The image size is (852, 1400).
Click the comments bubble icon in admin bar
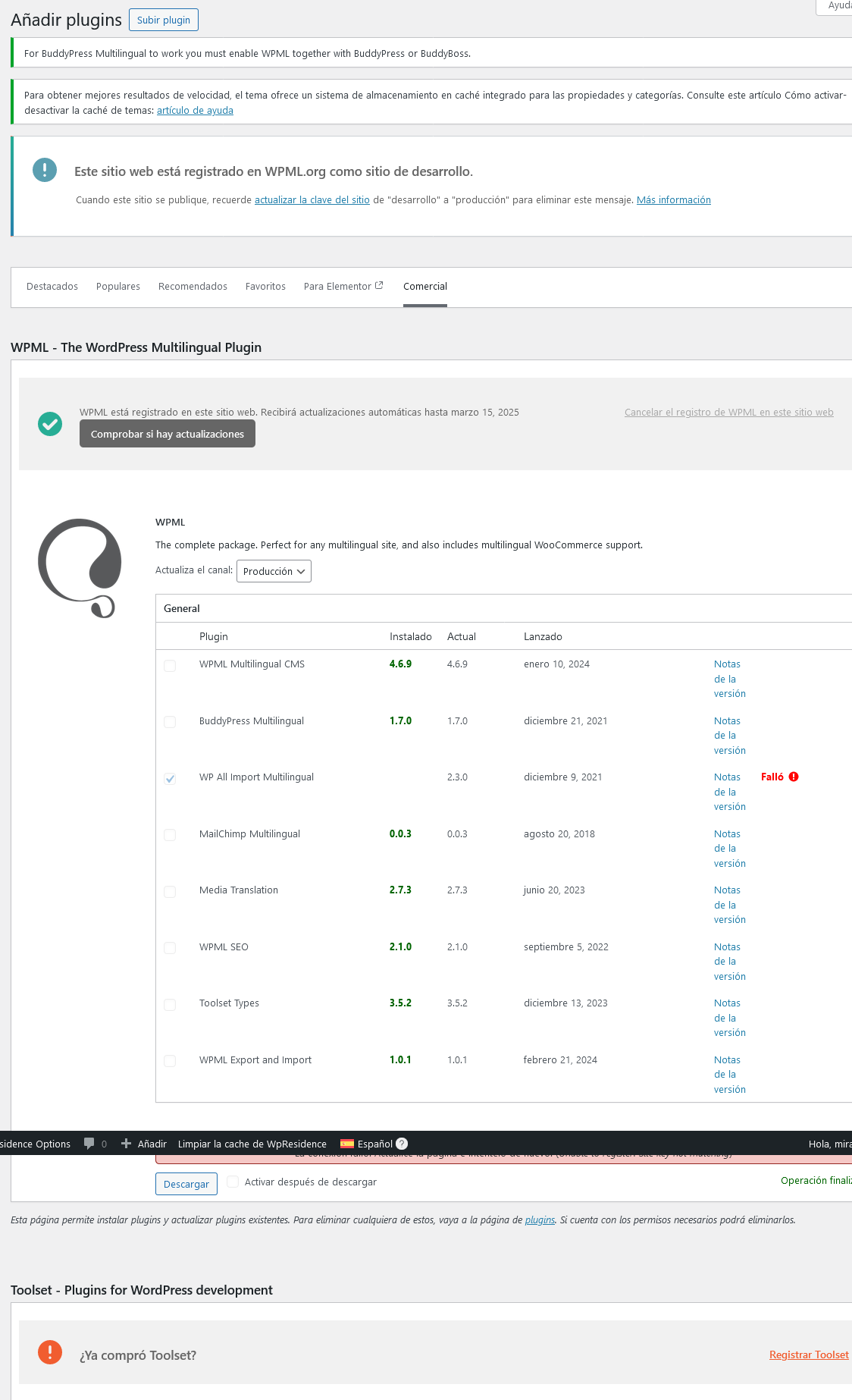pyautogui.click(x=89, y=1144)
